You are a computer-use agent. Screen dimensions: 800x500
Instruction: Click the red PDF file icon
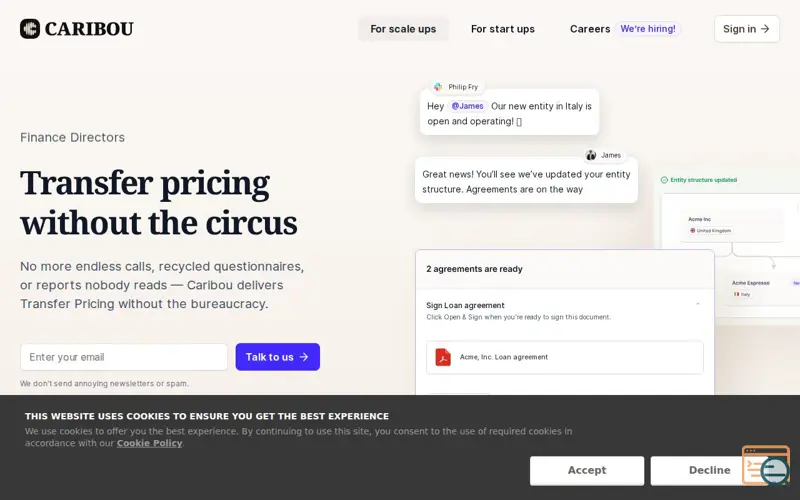(443, 357)
